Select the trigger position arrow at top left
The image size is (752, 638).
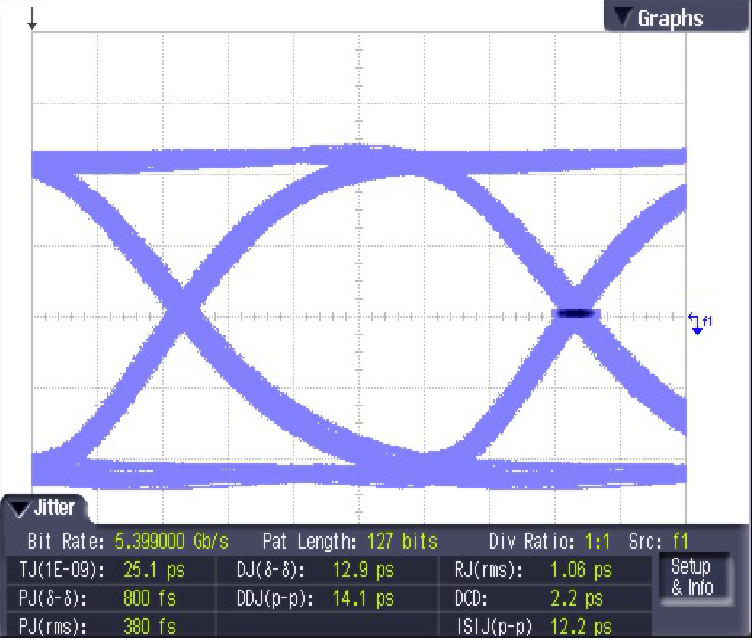click(x=32, y=18)
